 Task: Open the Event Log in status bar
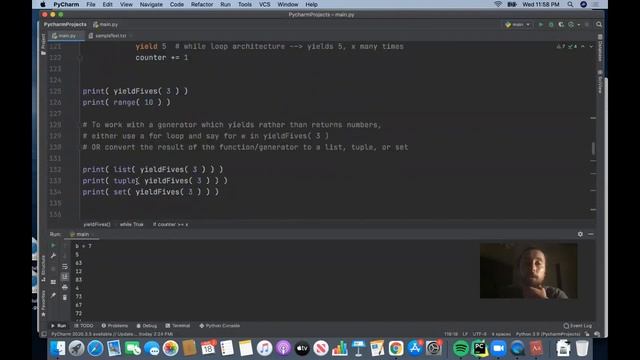click(x=578, y=326)
